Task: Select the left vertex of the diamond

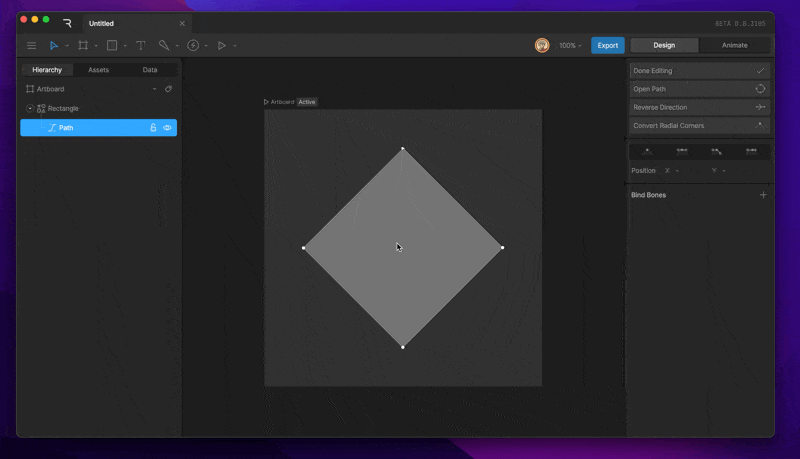Action: (304, 248)
